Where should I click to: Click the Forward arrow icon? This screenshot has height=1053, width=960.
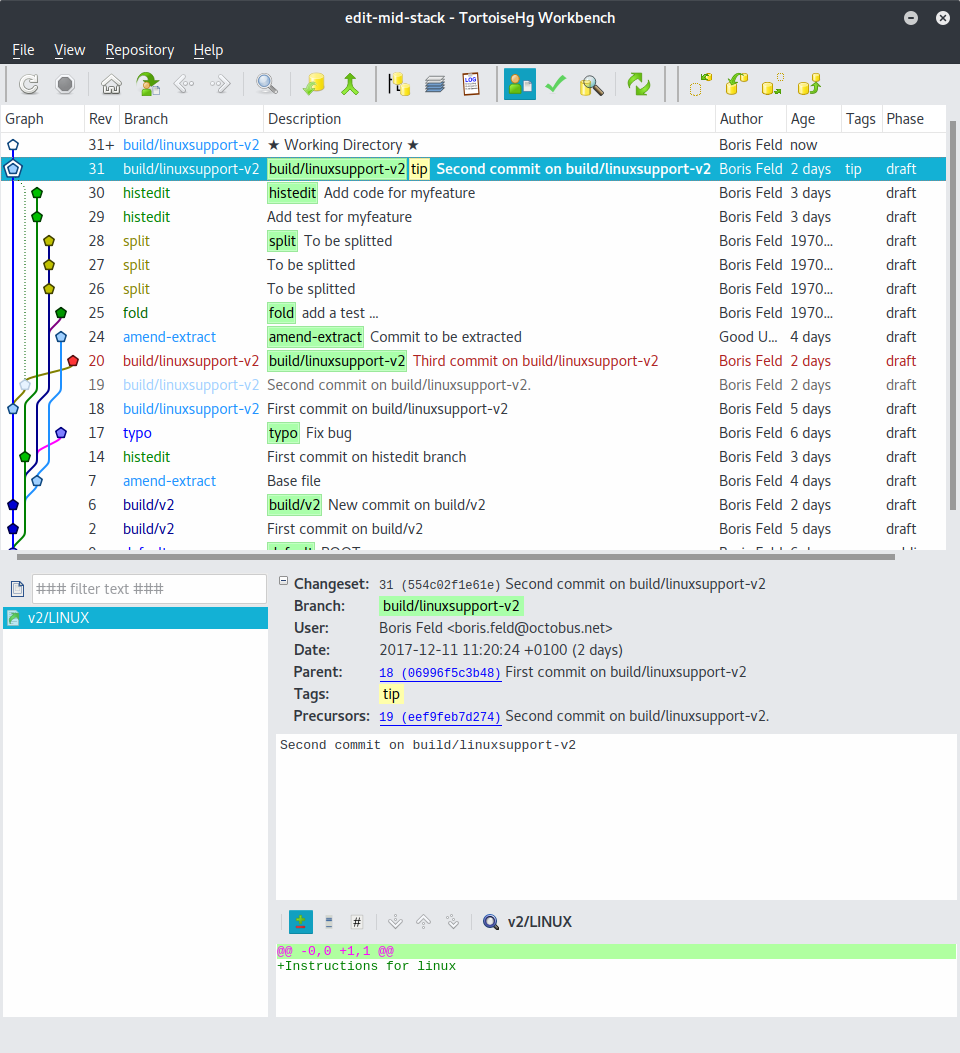(220, 85)
